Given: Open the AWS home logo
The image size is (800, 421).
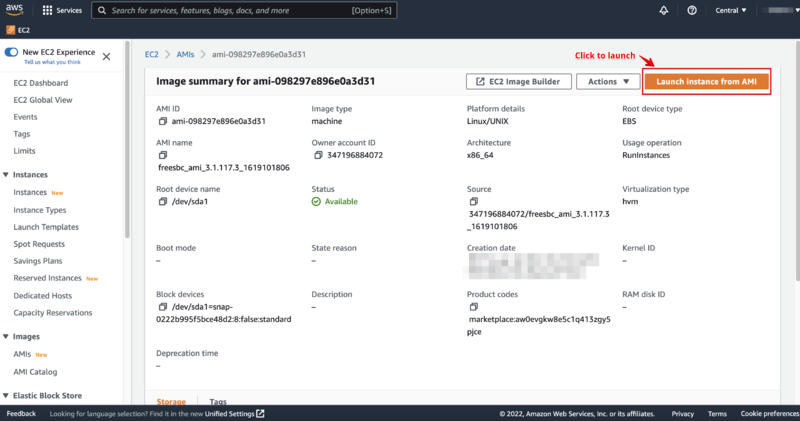Looking at the screenshot, I should 14,10.
